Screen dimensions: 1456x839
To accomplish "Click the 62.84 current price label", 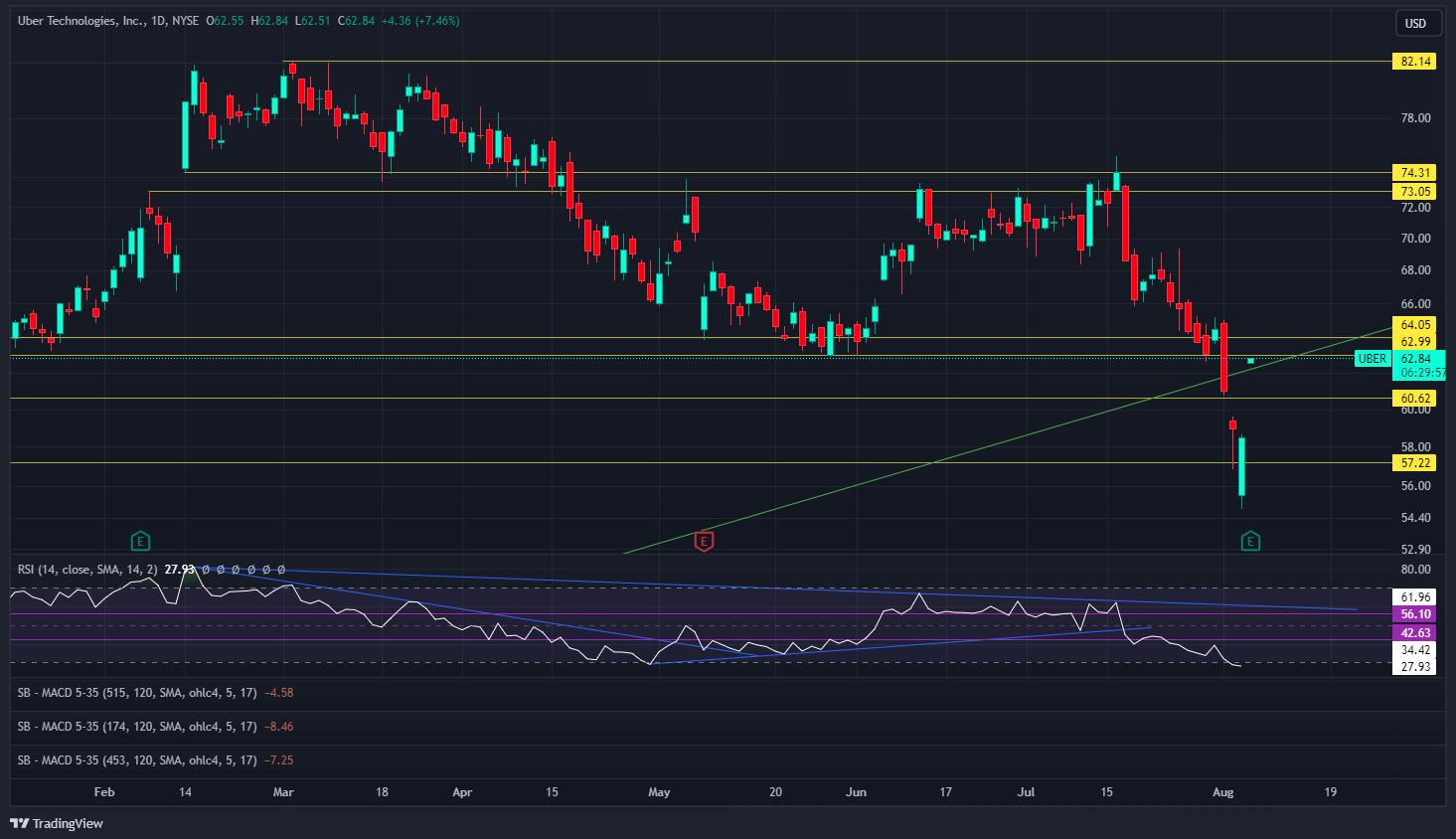I will point(1417,359).
